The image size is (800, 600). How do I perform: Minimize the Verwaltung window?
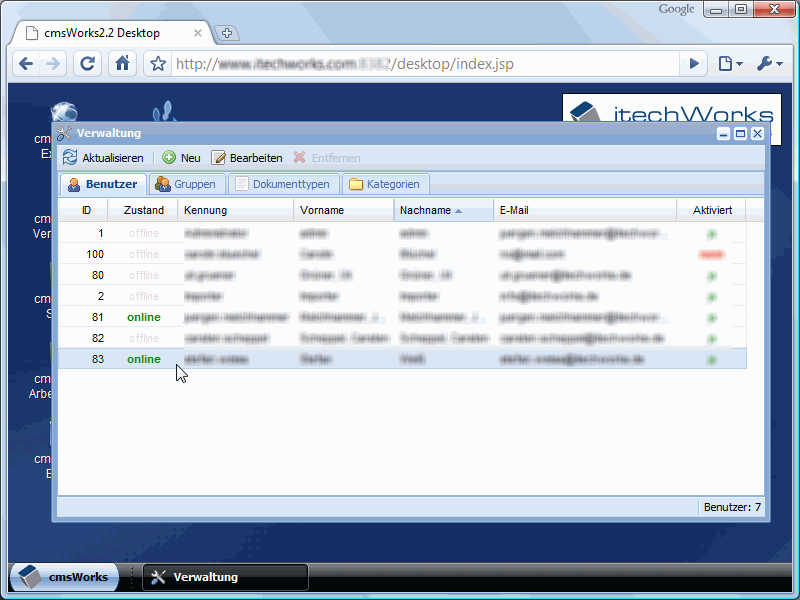[x=723, y=134]
